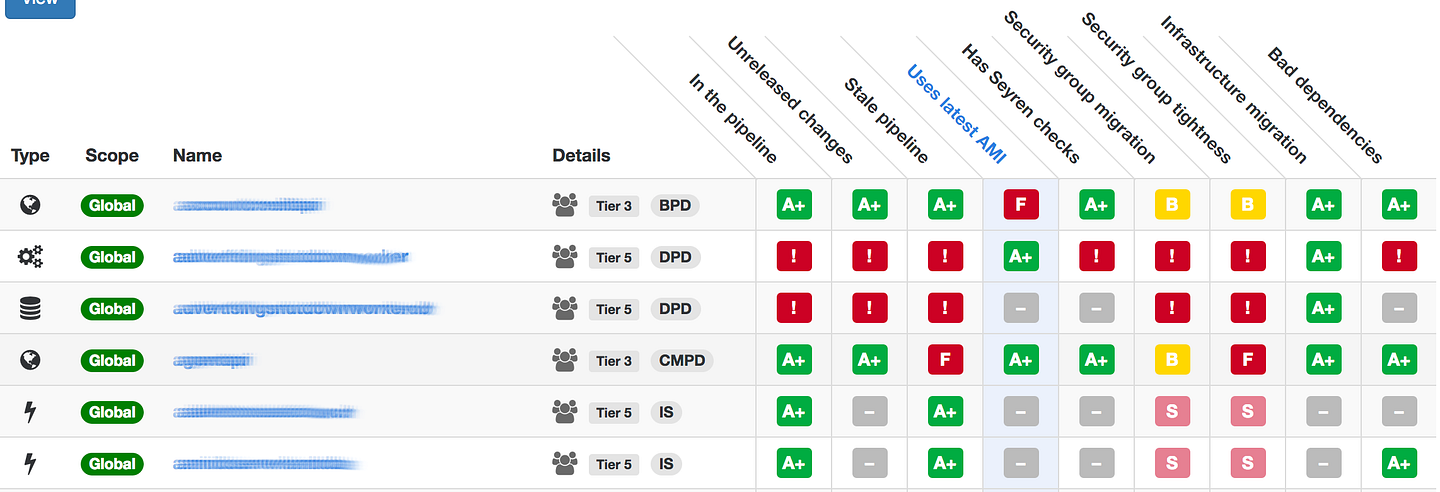This screenshot has width=1440, height=492.
Task: Sort by the Uses latest AMI column header
Action: 956,114
